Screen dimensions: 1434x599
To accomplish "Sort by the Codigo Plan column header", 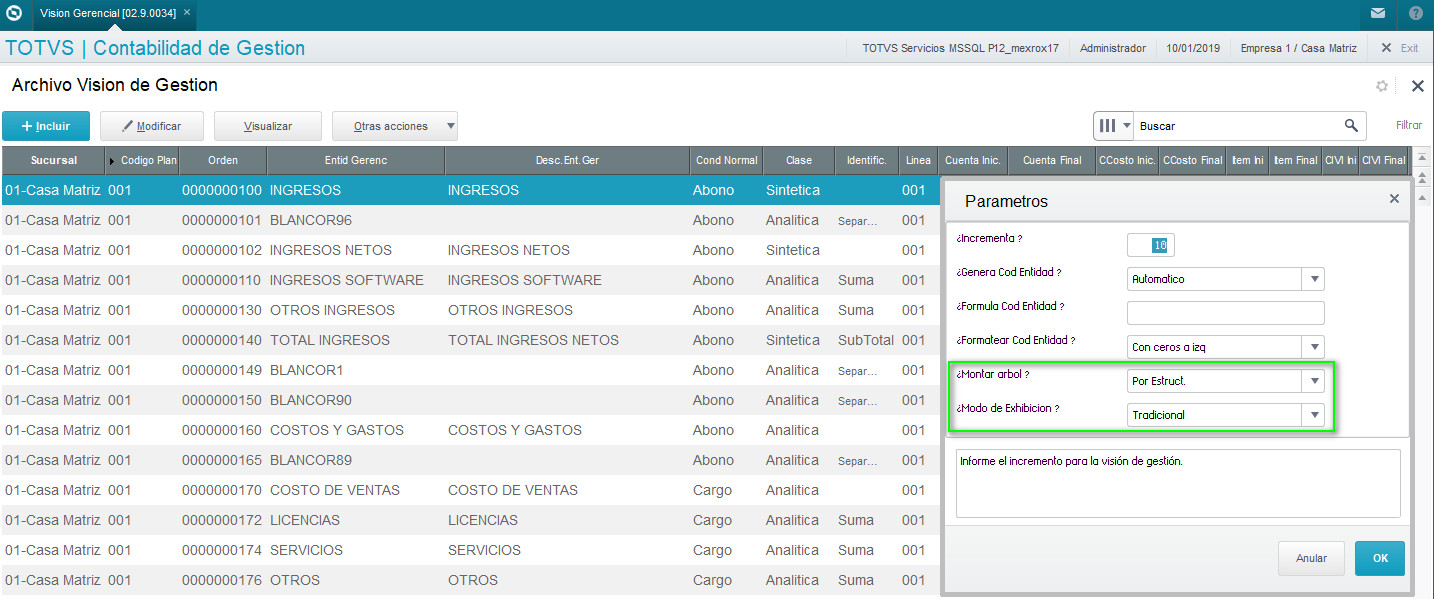I will 142,160.
